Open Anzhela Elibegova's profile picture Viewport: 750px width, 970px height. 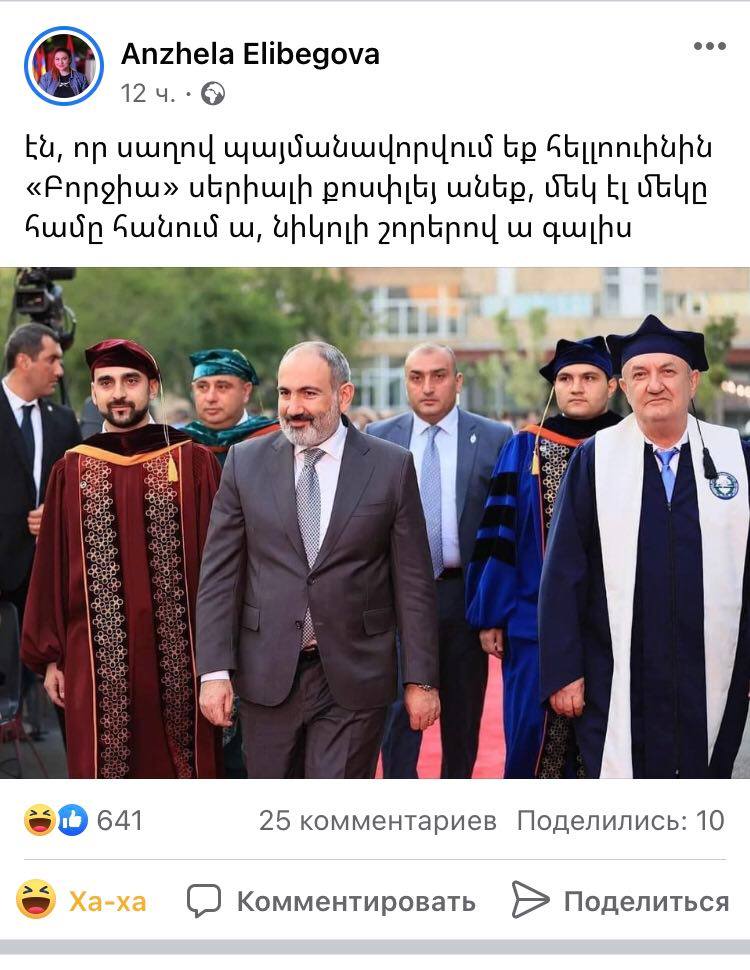[x=64, y=66]
